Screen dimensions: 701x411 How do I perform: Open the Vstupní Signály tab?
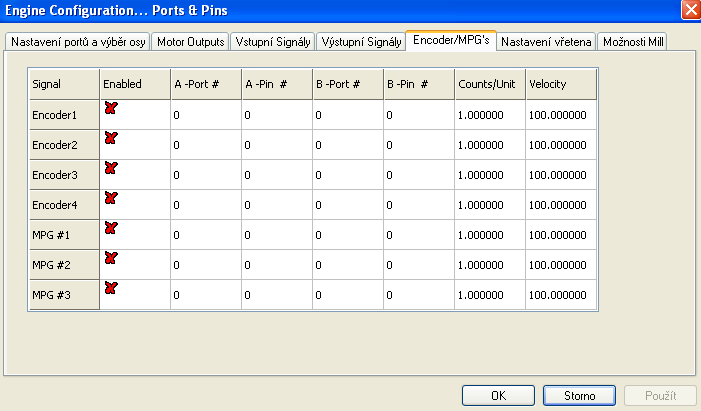click(273, 42)
